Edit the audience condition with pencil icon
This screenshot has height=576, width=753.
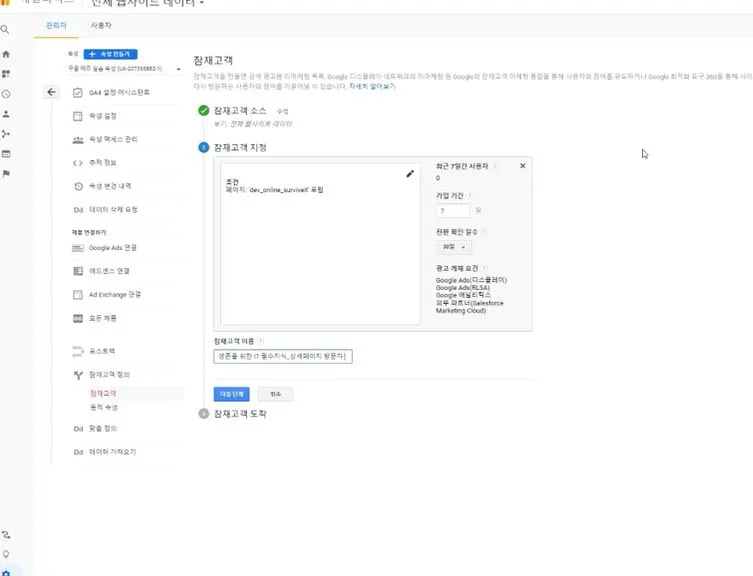[x=410, y=174]
